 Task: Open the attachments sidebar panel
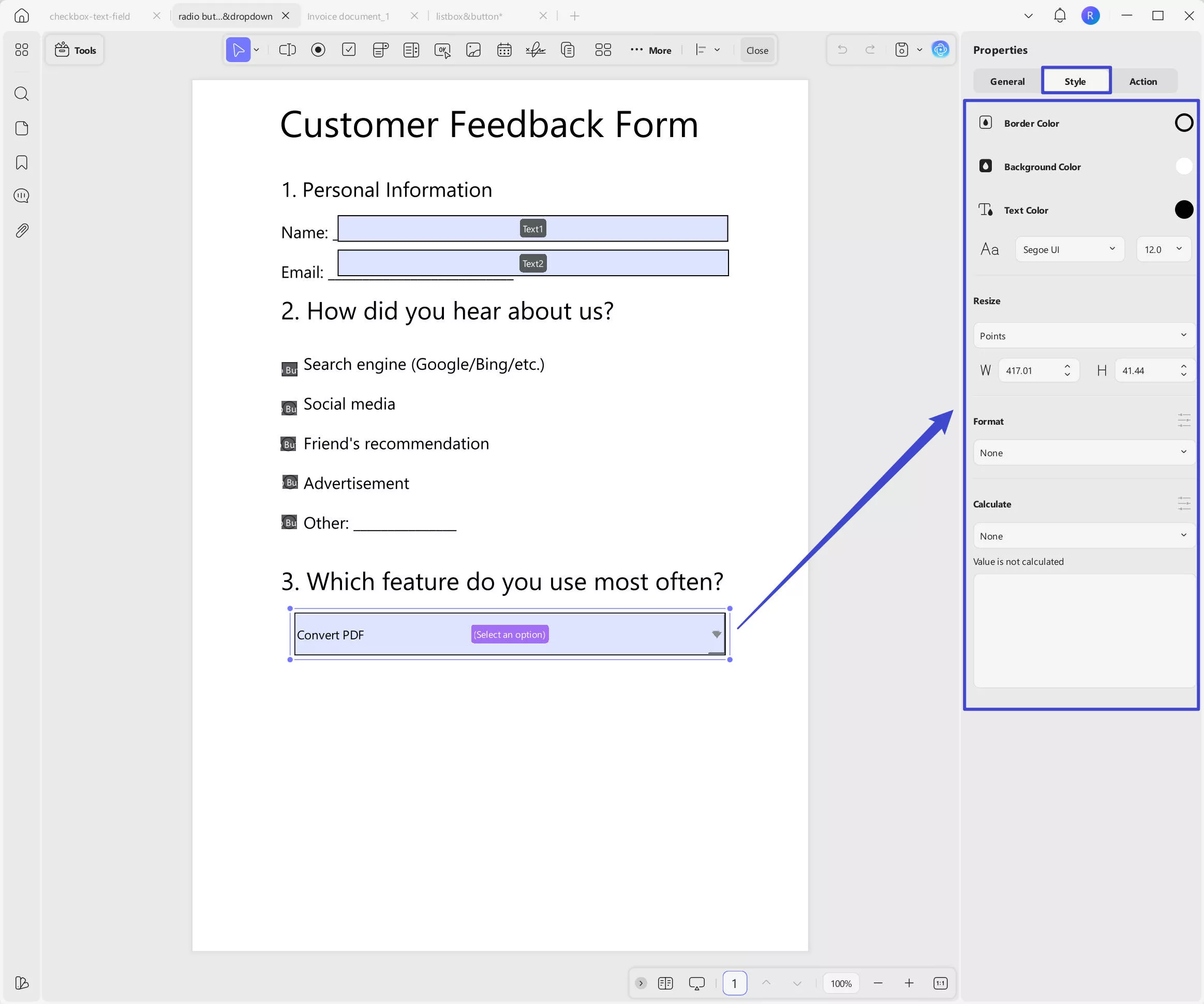pos(22,230)
